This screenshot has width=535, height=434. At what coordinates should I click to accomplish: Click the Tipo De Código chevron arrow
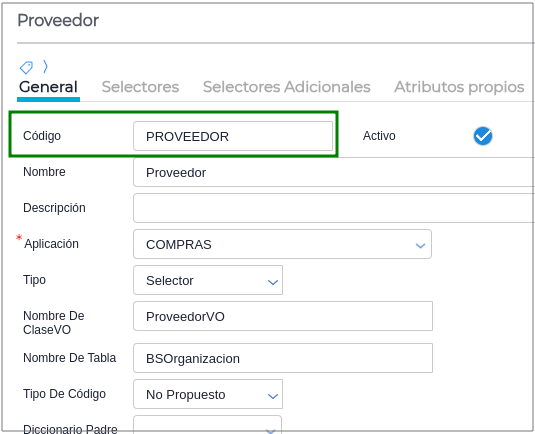[x=273, y=396]
